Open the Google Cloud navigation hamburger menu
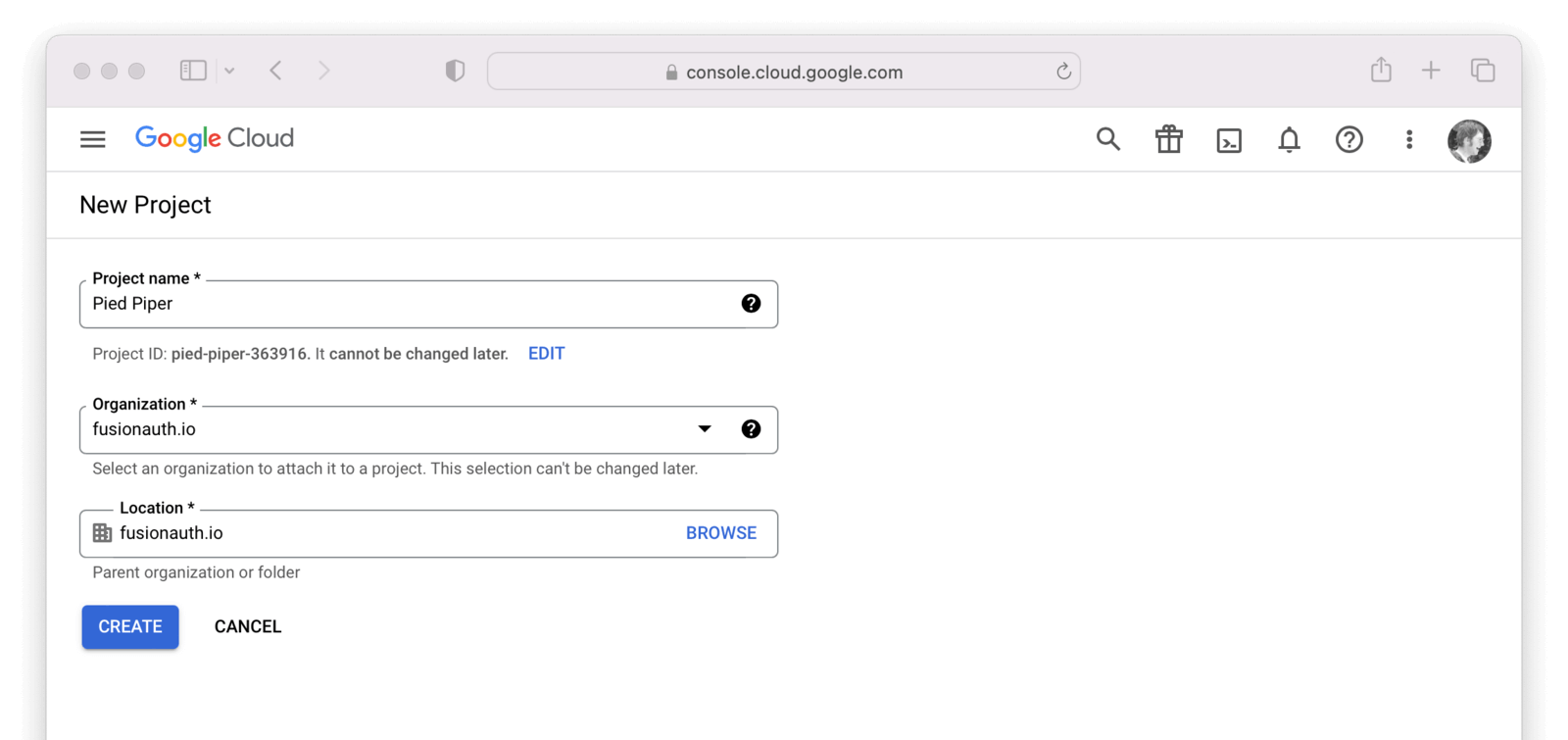 (x=93, y=139)
